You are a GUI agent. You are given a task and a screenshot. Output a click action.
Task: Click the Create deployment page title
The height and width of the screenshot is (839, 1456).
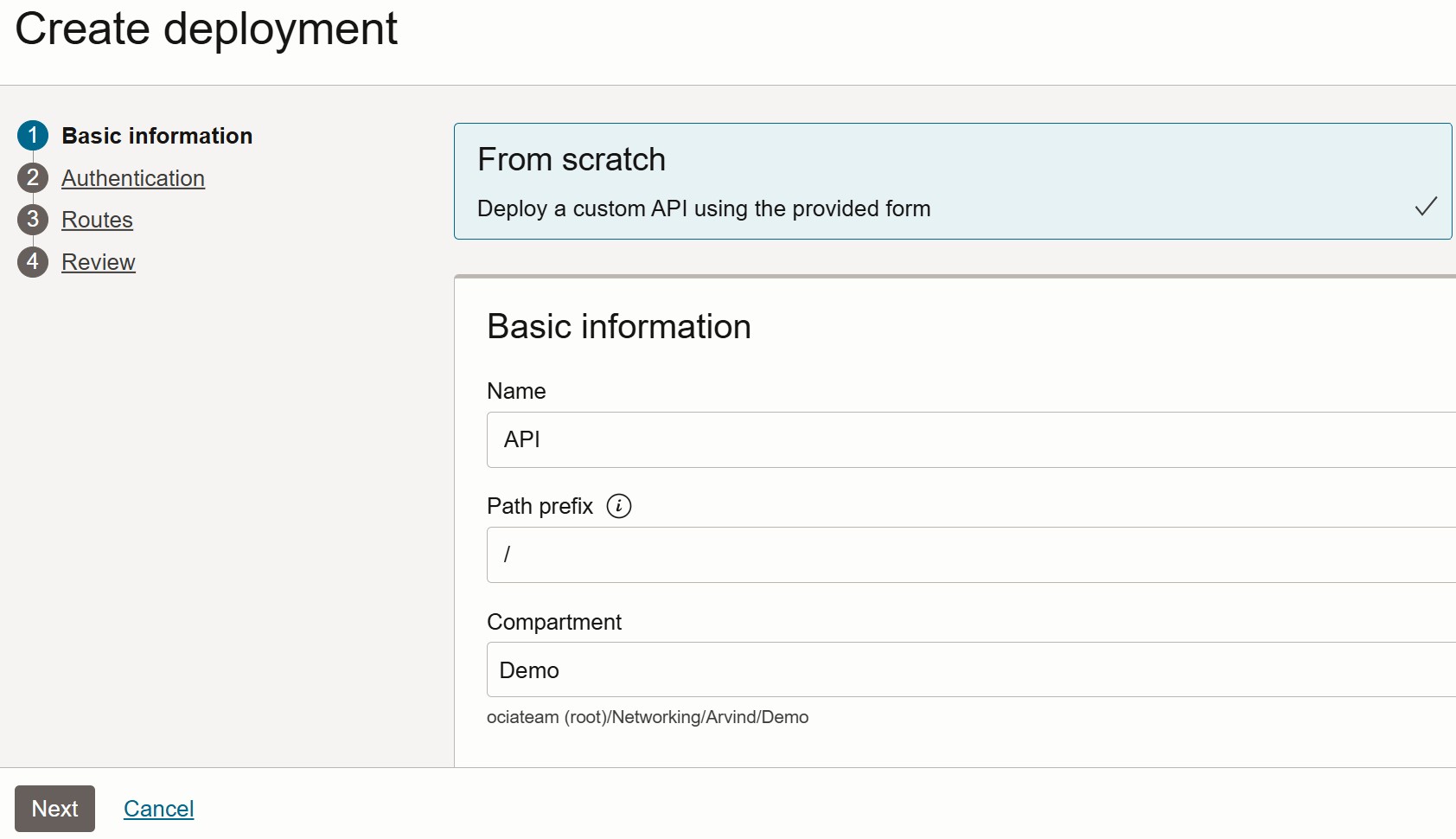tap(207, 29)
